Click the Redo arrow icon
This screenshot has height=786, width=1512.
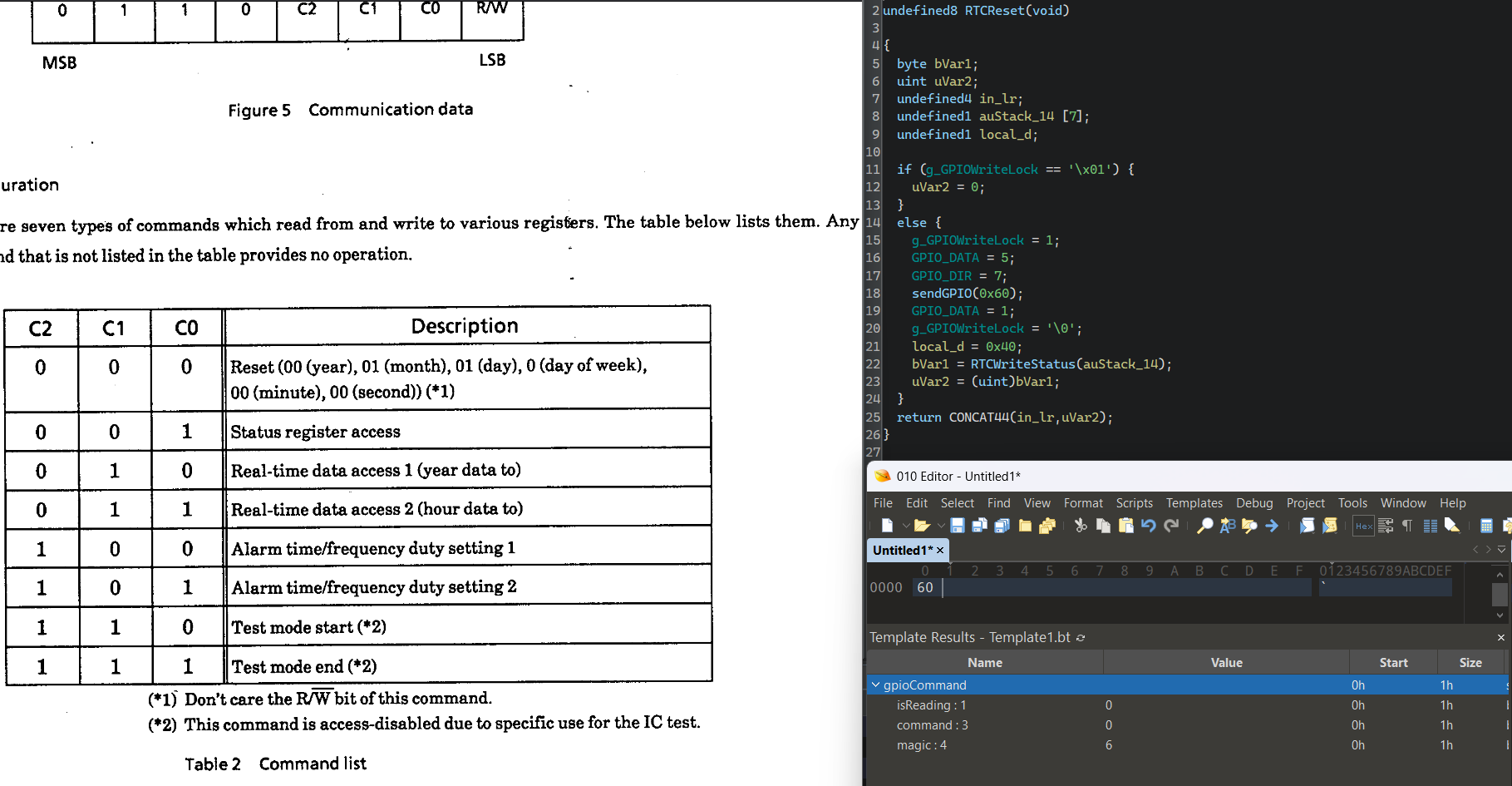1171,526
